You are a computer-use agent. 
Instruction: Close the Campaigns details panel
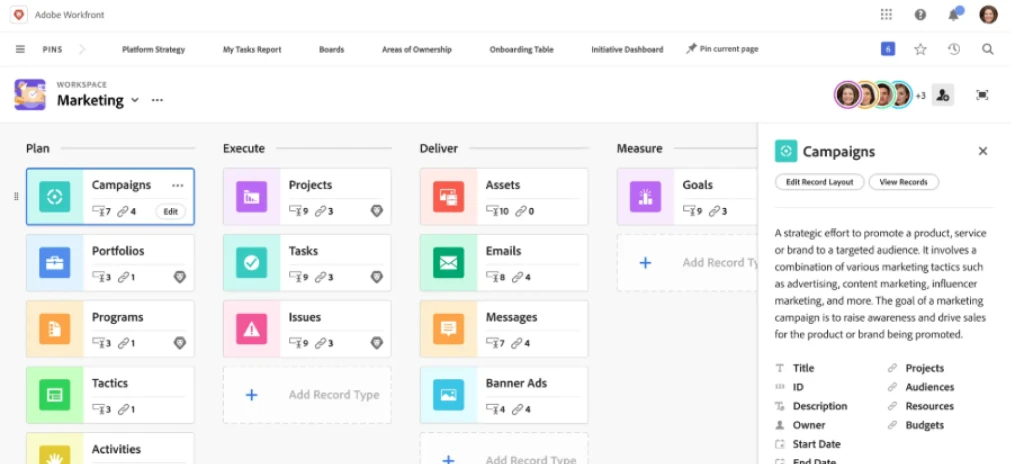point(983,151)
